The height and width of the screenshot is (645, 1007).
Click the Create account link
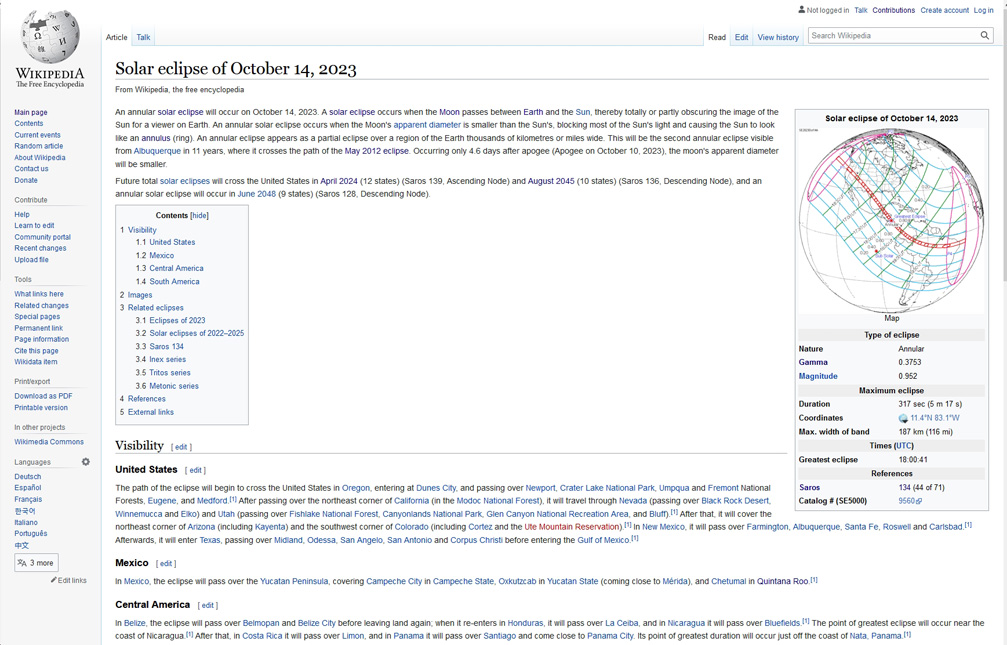(944, 10)
